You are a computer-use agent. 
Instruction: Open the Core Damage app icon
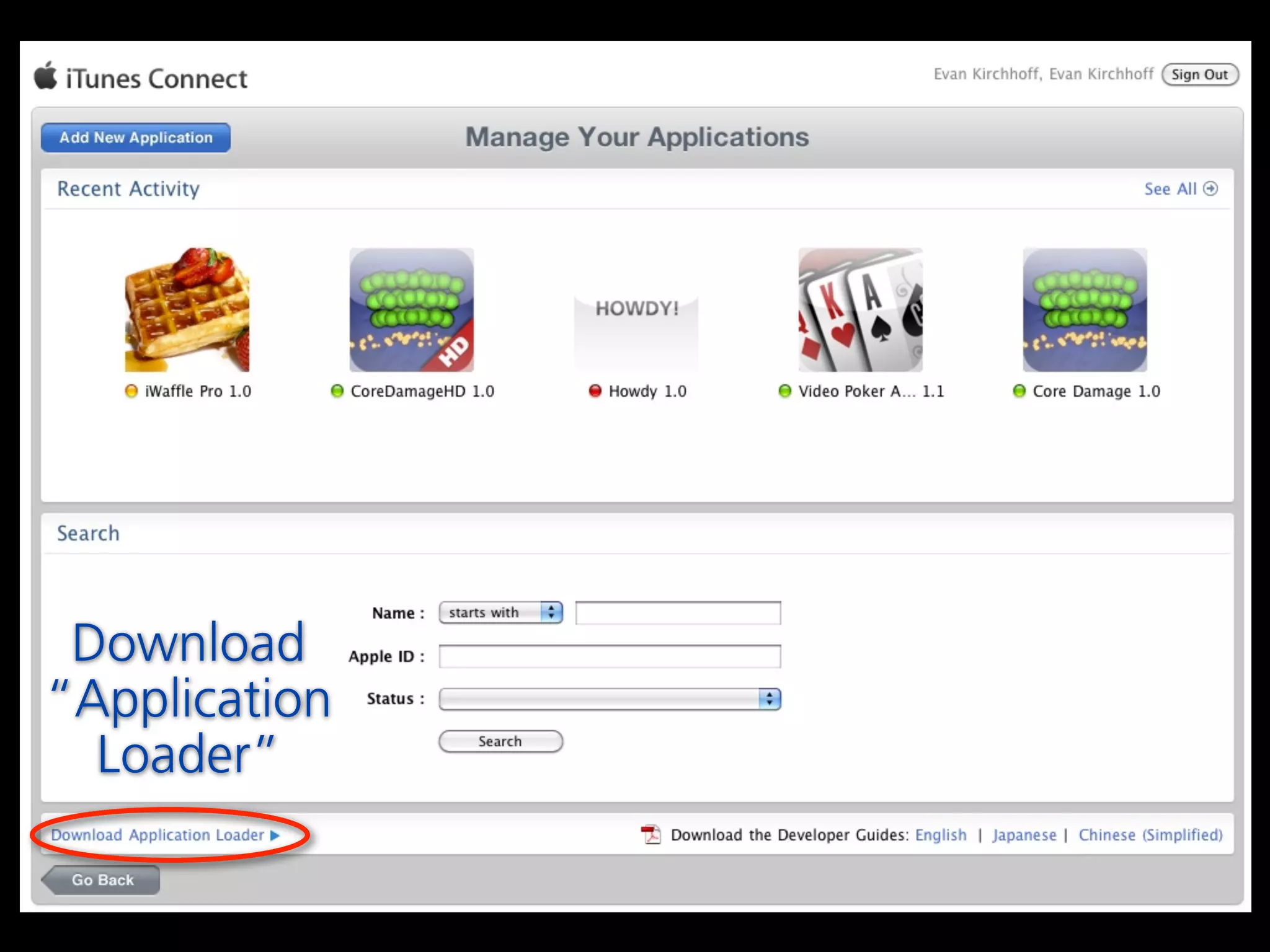pos(1085,310)
